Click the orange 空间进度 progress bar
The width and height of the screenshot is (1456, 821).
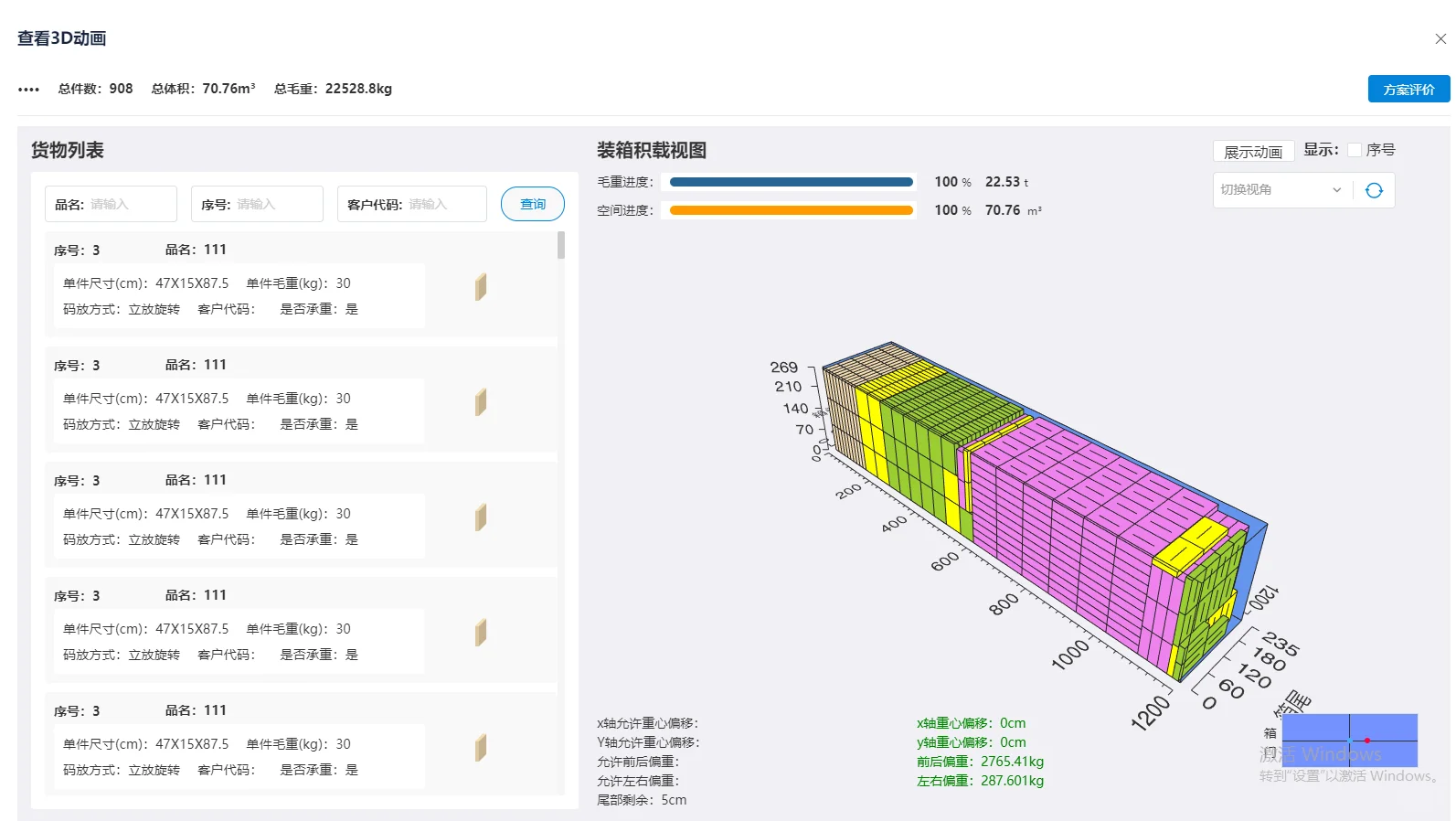tap(791, 210)
